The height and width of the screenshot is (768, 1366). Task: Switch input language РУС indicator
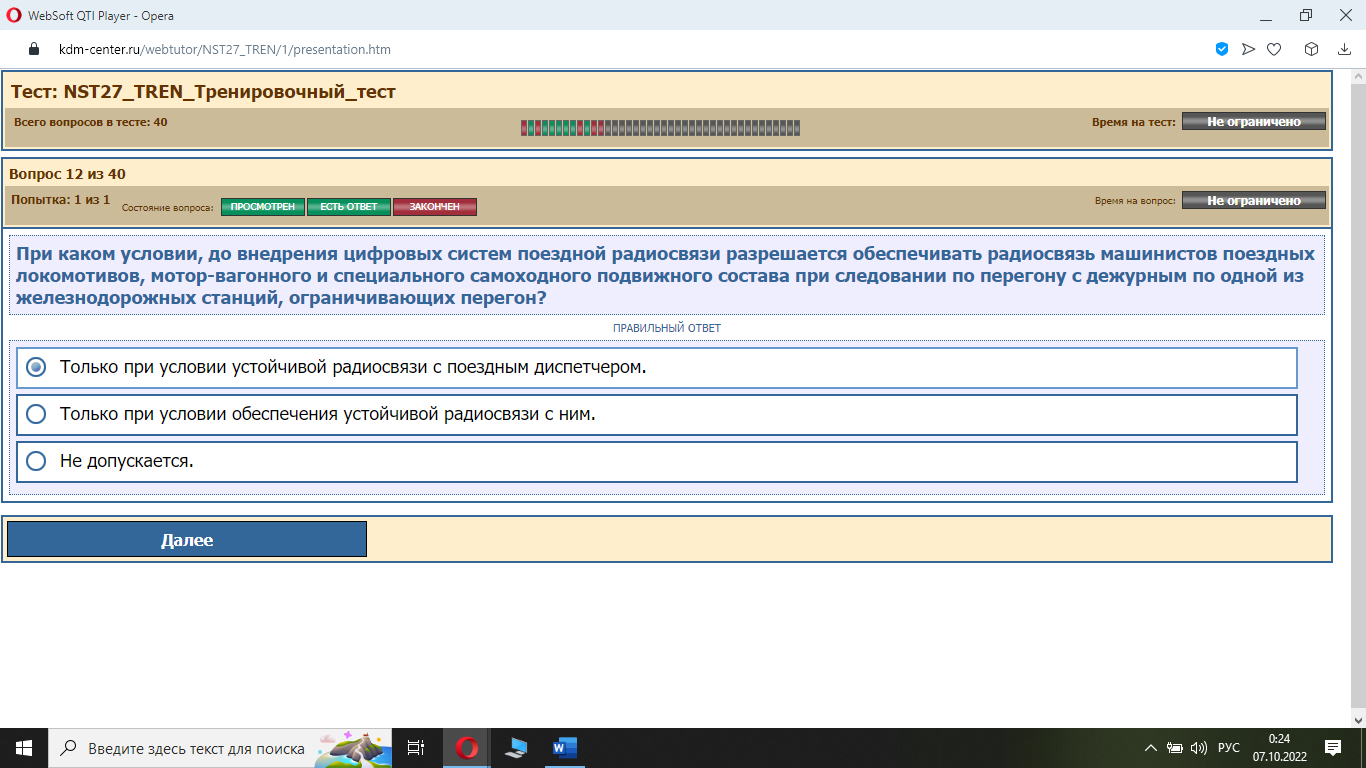coord(1229,748)
